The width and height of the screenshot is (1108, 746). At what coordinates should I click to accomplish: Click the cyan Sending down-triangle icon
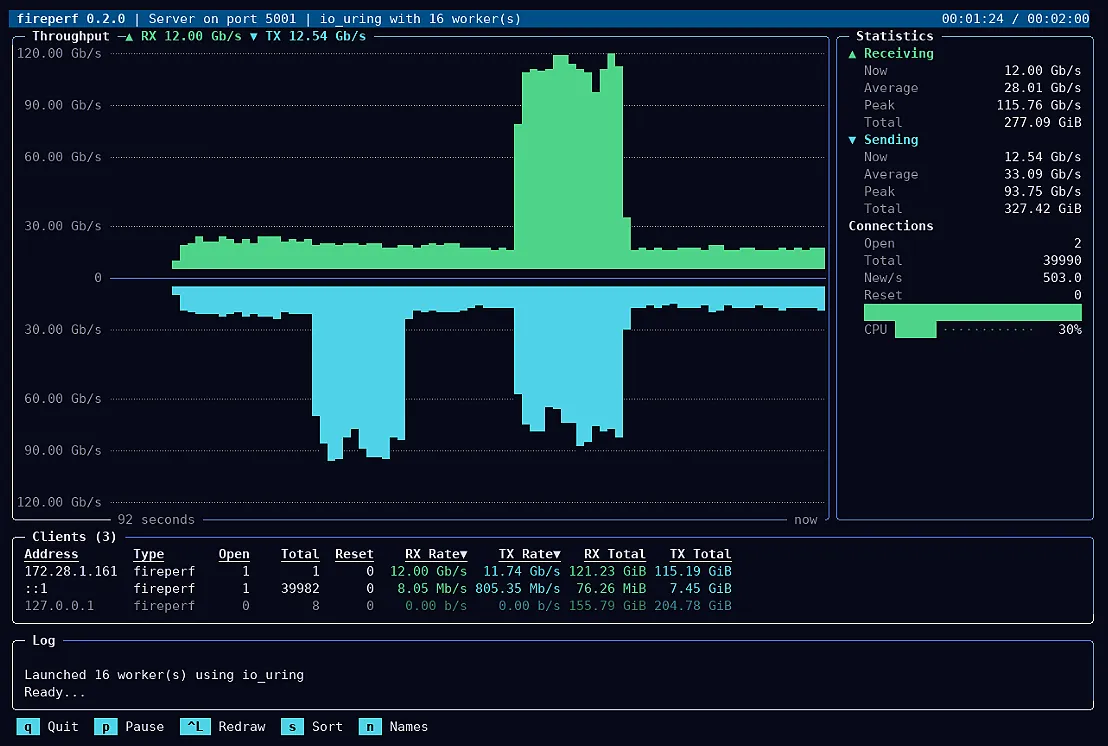[852, 140]
